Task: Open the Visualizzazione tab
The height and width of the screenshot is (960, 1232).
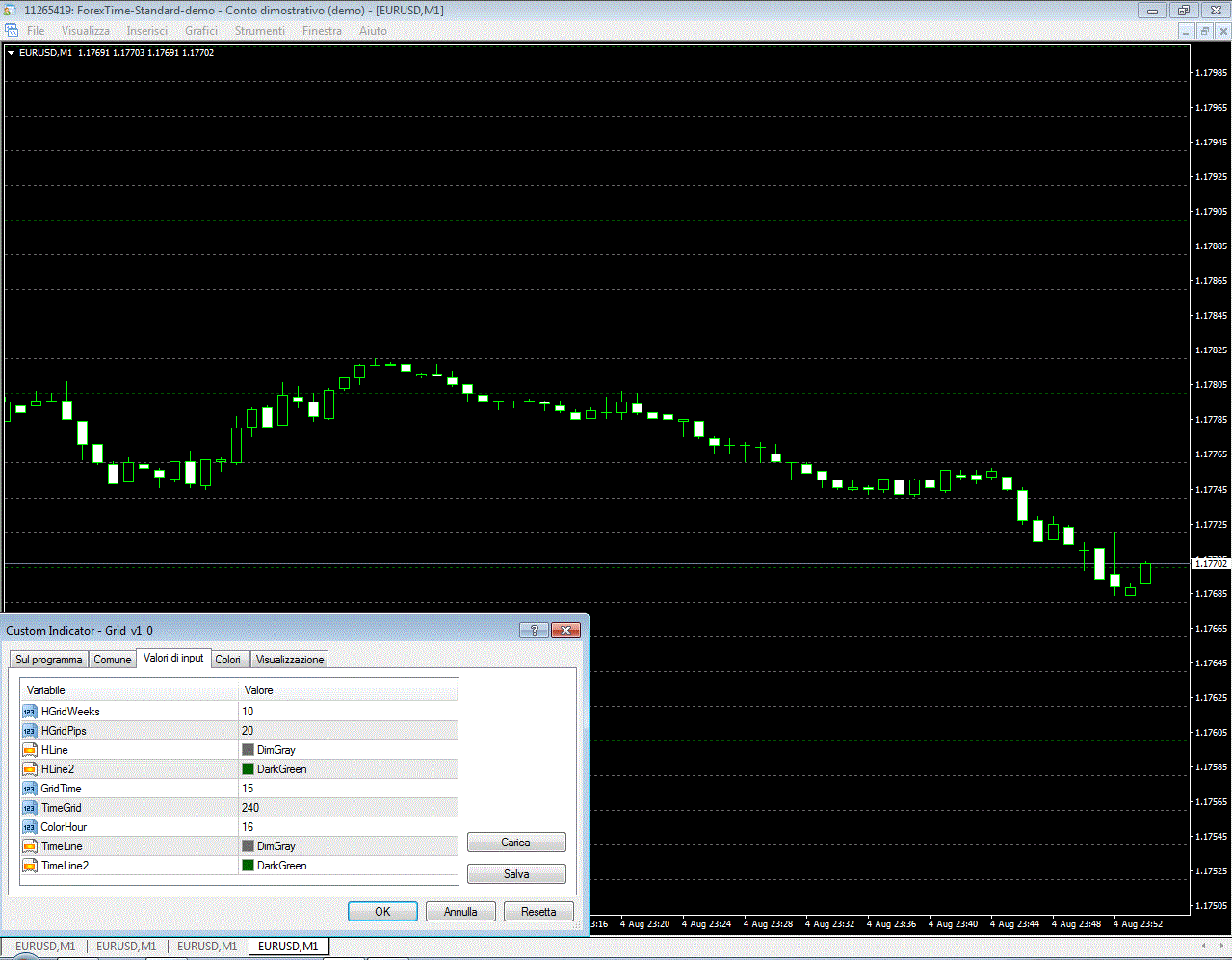Action: (290, 660)
